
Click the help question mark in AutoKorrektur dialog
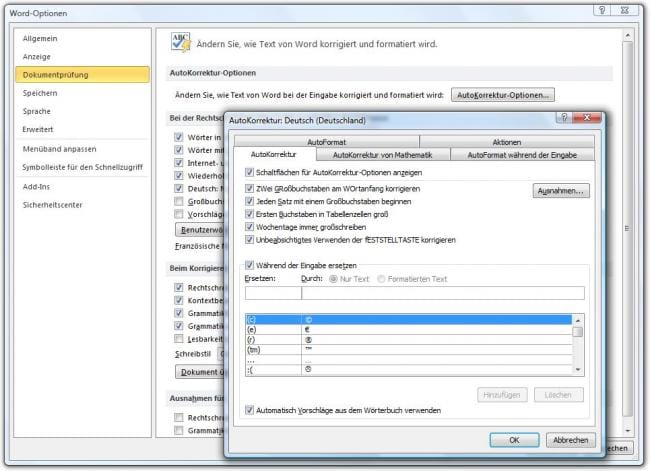[564, 118]
